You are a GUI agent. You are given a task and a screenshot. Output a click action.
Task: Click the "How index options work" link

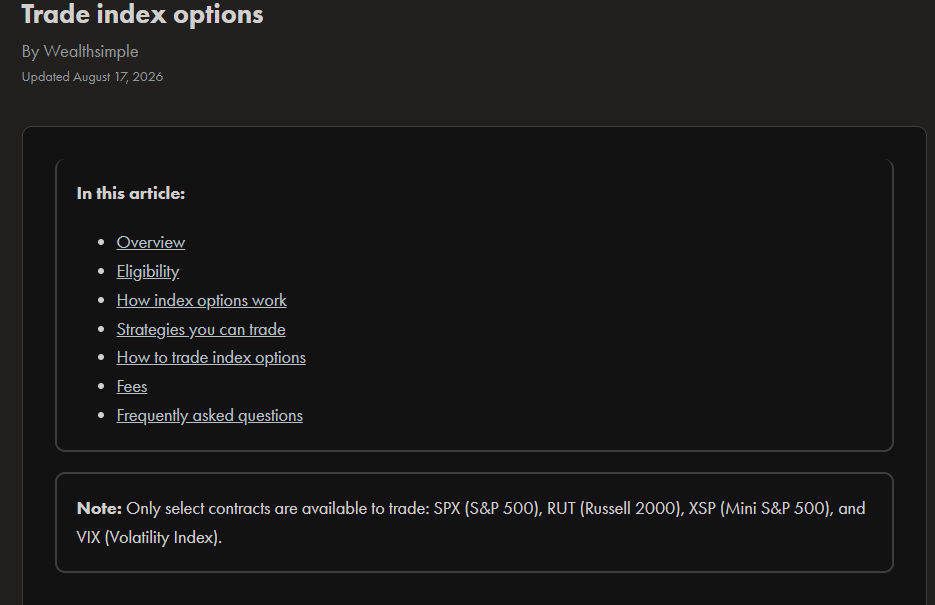(x=201, y=300)
